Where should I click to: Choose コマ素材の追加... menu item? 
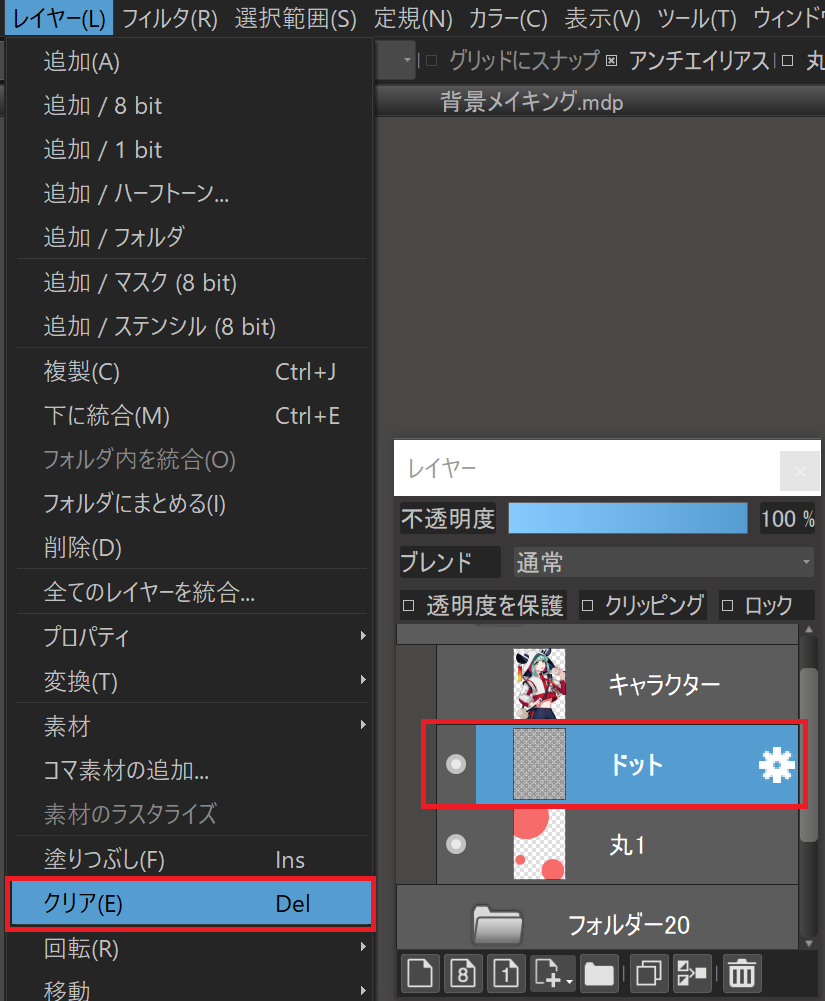191,771
